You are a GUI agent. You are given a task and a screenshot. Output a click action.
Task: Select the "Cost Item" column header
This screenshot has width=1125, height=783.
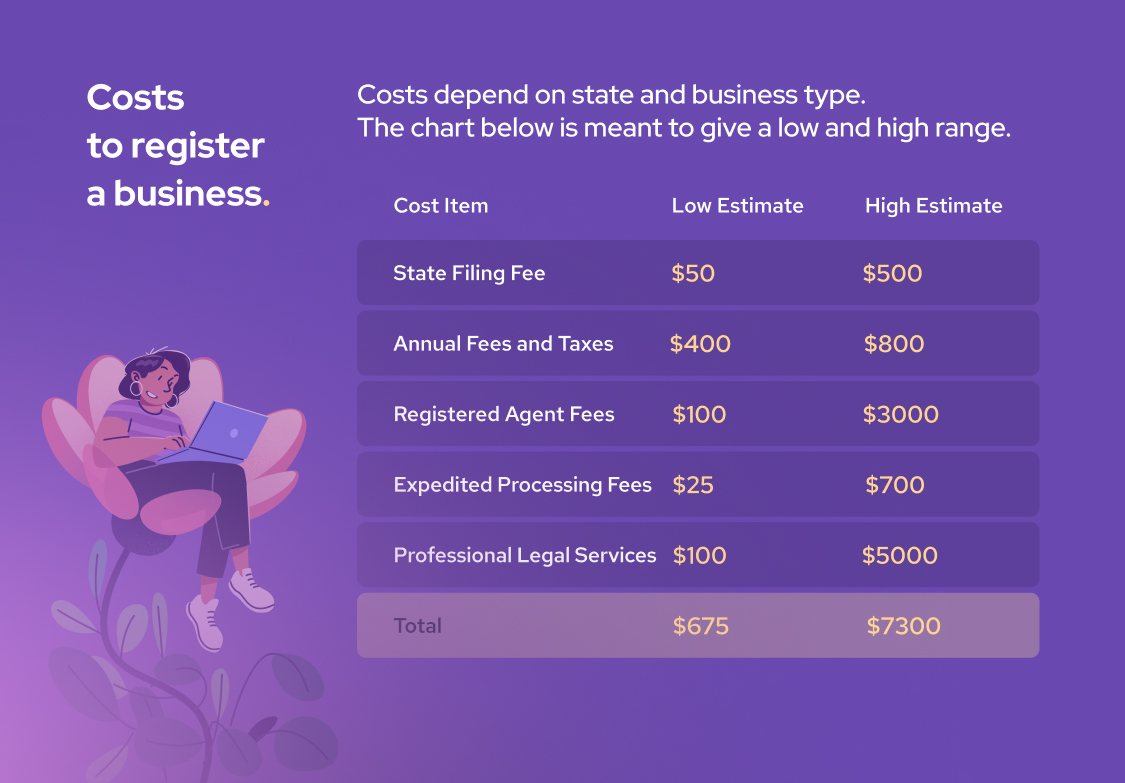click(x=441, y=206)
